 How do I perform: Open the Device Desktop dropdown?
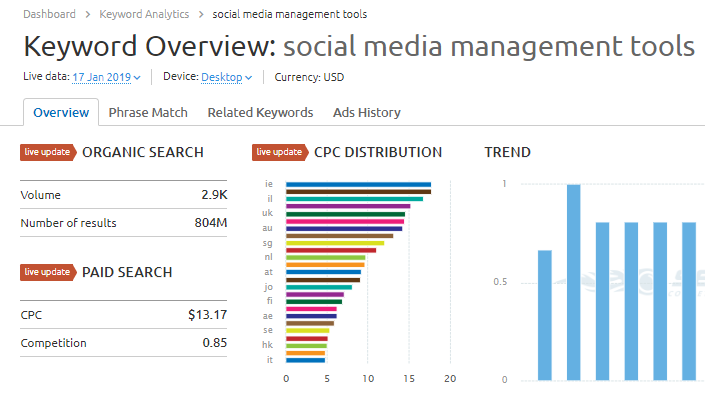click(226, 77)
